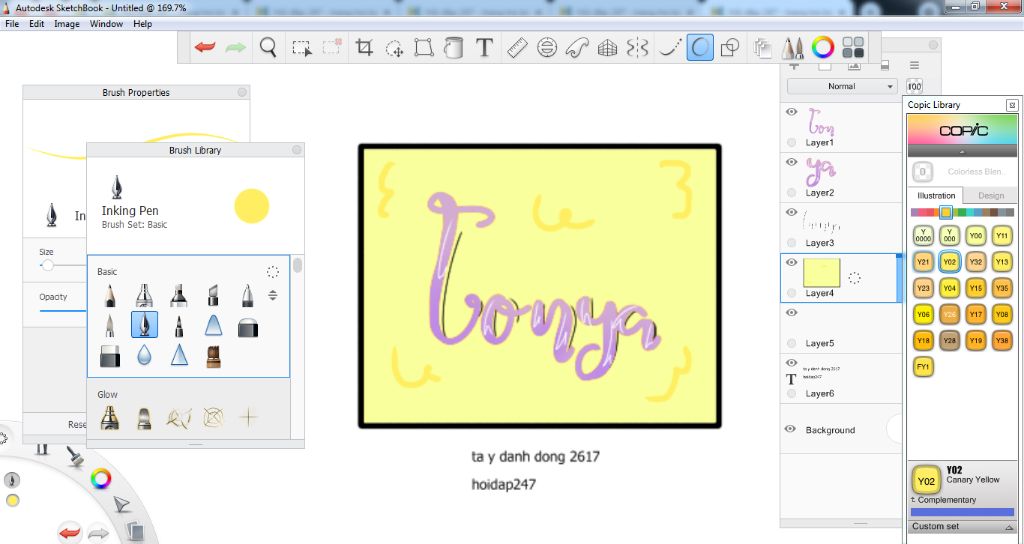Select the Text tool in toolbar
The image size is (1024, 544).
pos(484,48)
